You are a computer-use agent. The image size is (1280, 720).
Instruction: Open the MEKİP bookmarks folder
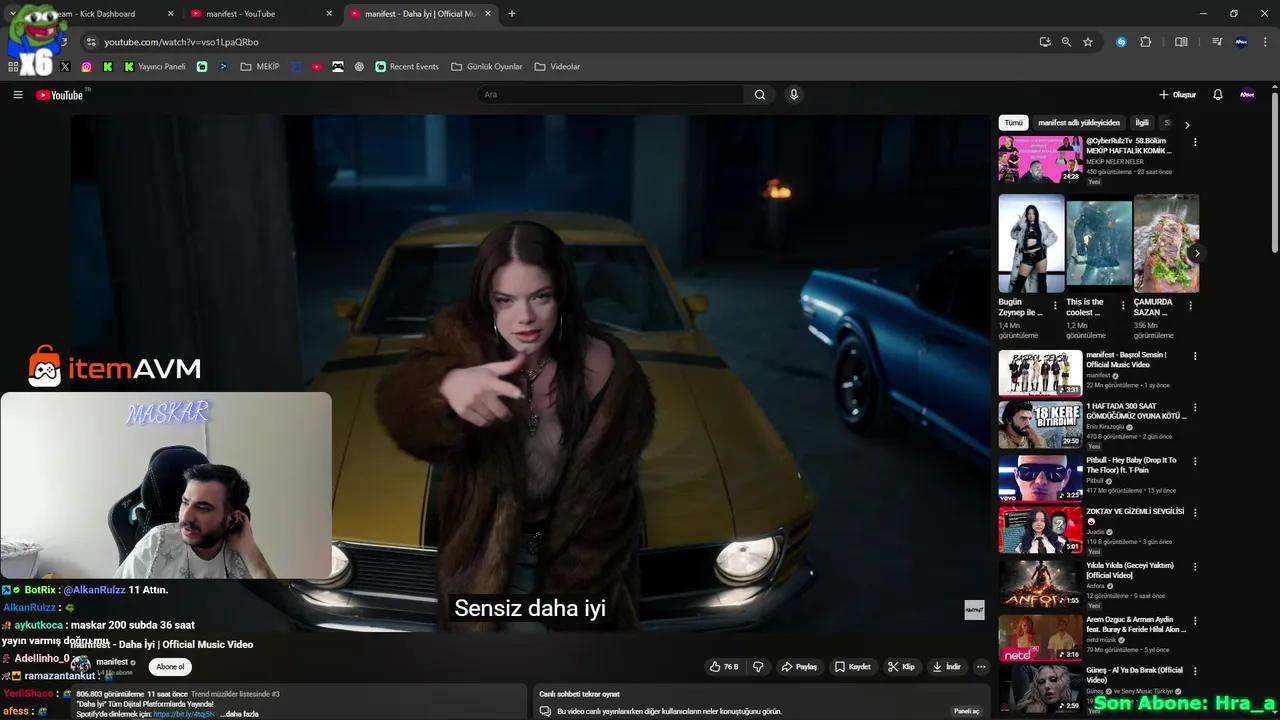pyautogui.click(x=260, y=67)
